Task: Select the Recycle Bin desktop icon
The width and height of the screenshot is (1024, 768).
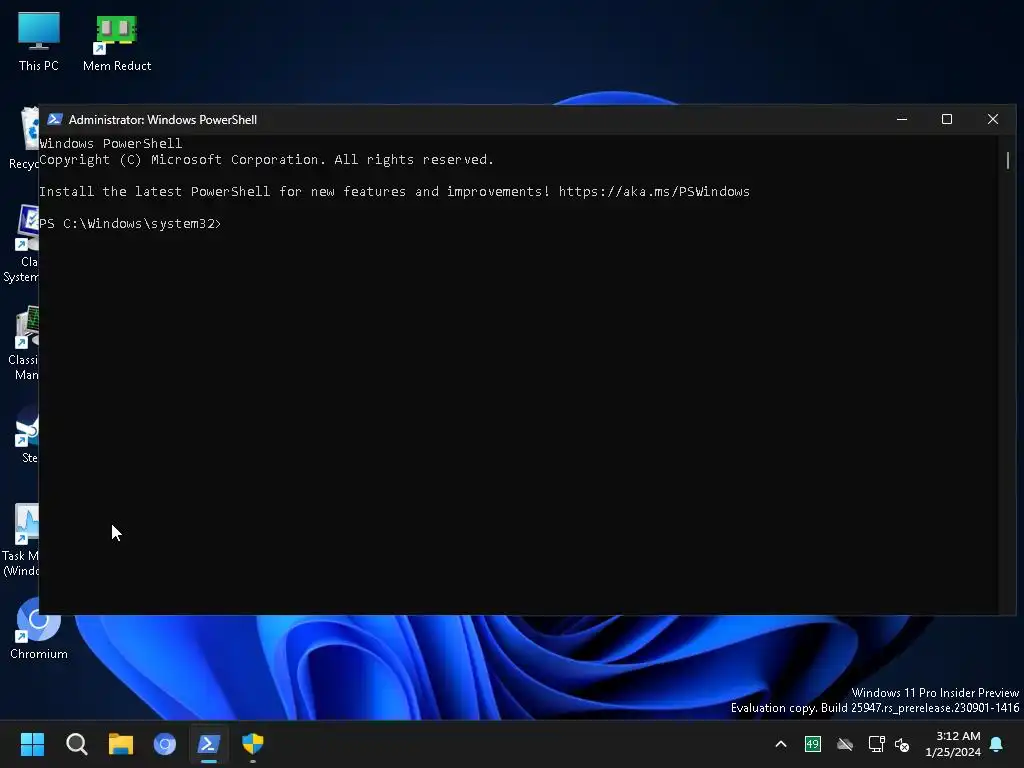Action: pos(23,138)
